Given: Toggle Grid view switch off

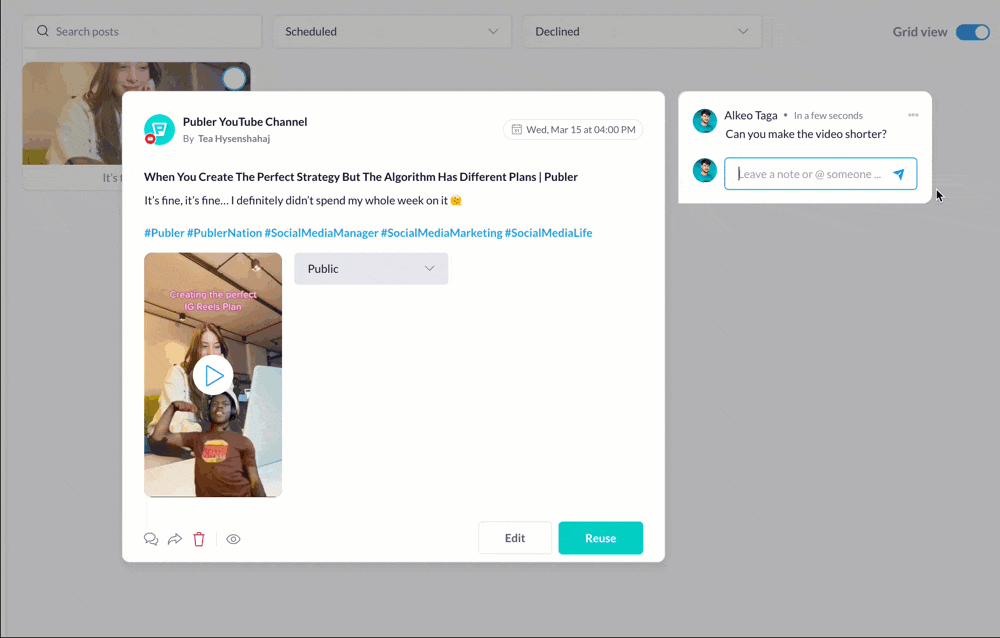Looking at the screenshot, I should [973, 32].
